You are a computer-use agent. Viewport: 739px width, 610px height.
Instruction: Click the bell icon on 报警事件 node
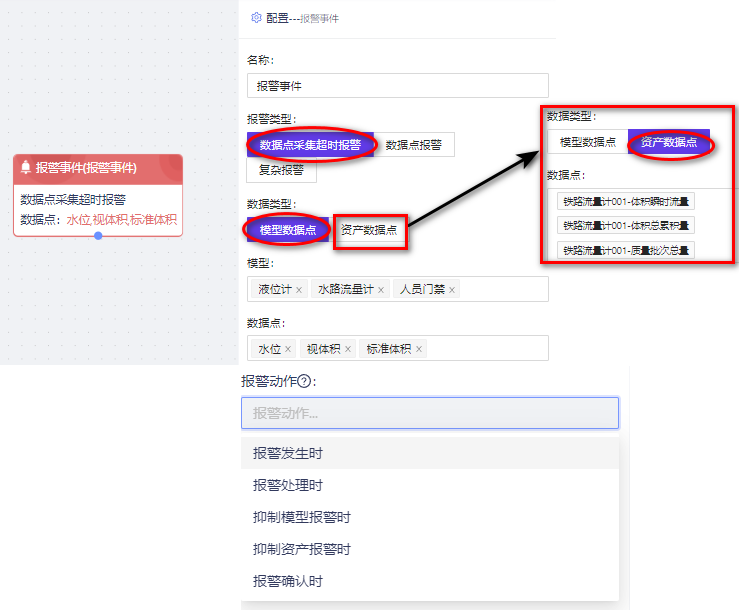(x=26, y=167)
